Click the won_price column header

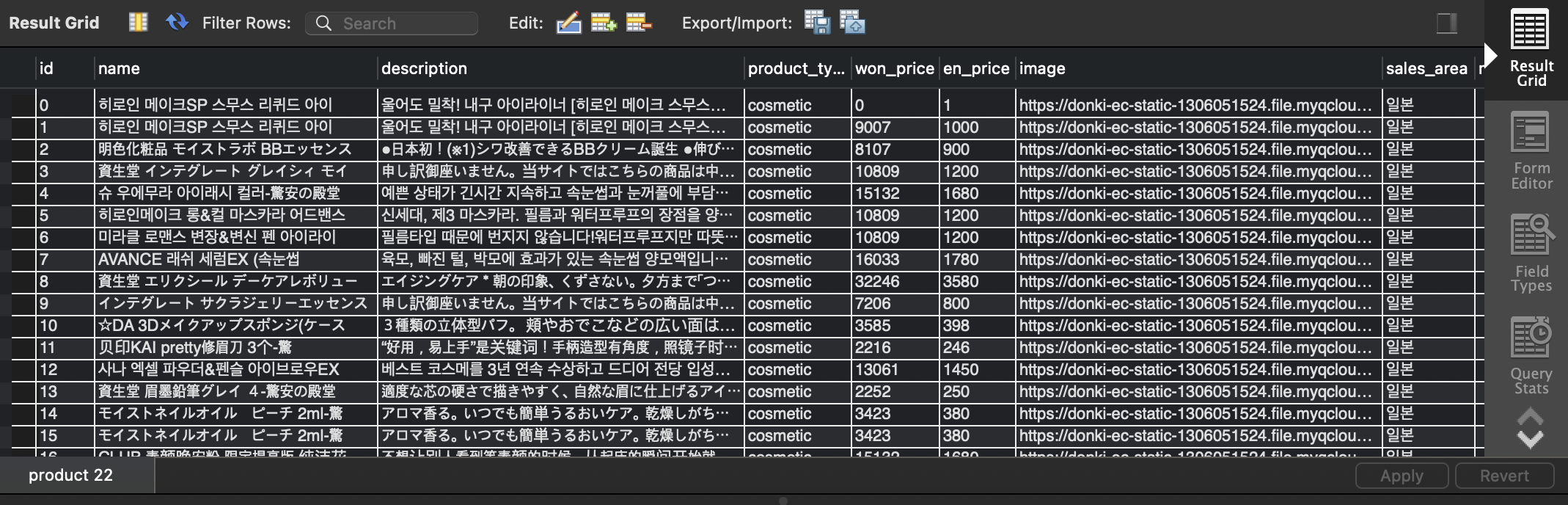[x=895, y=68]
